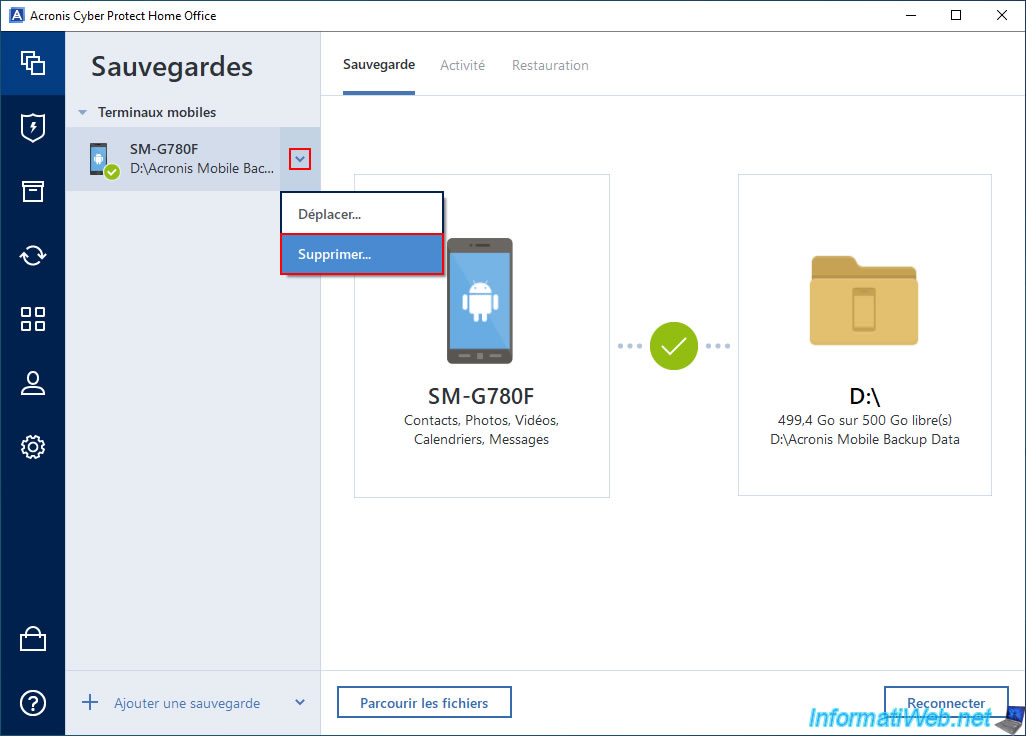Click the Terminaux mobiles group label

pyautogui.click(x=157, y=113)
